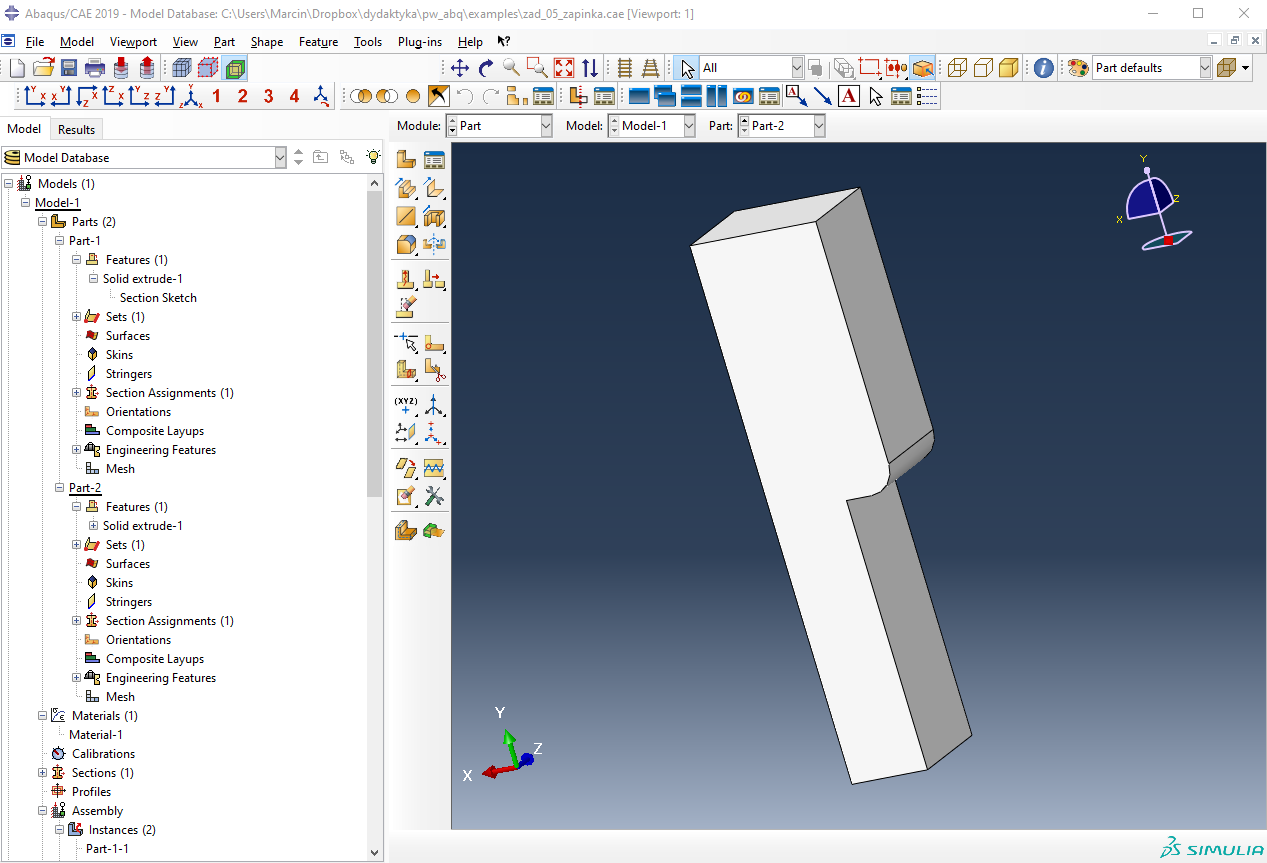Screen dimensions: 1267x863
Task: Open the Part defaults color dropdown
Action: (1204, 68)
